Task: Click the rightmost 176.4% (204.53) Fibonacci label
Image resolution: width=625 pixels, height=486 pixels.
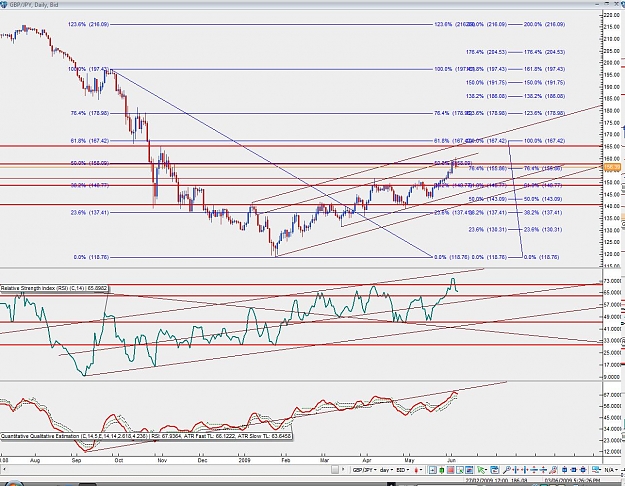Action: (x=544, y=52)
